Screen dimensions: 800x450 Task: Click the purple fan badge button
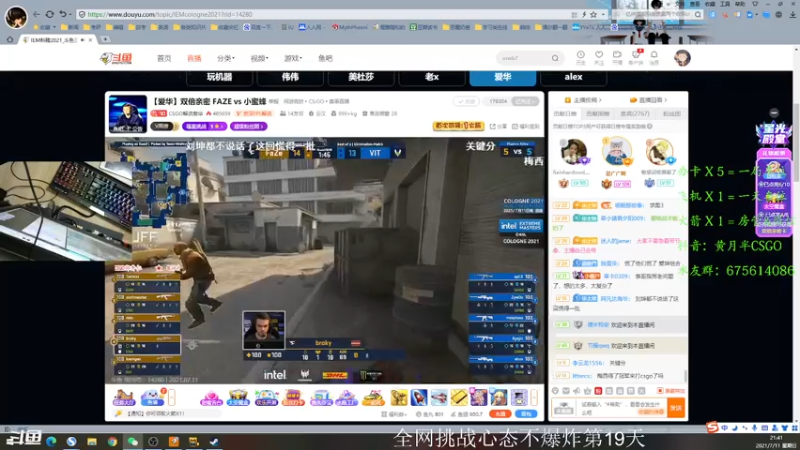[248, 126]
